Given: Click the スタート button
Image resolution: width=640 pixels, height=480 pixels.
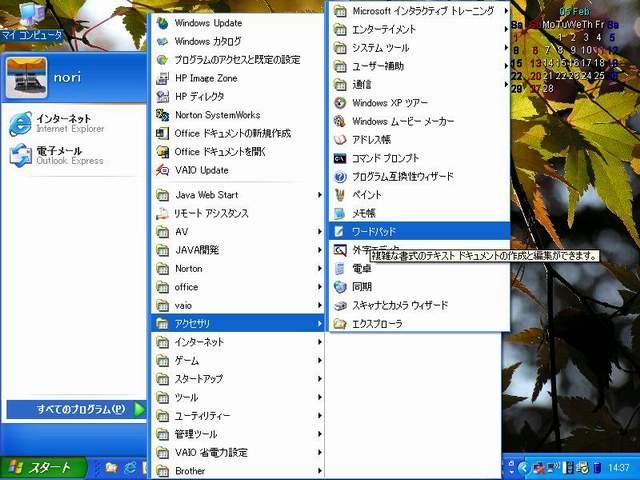Looking at the screenshot, I should [x=43, y=468].
